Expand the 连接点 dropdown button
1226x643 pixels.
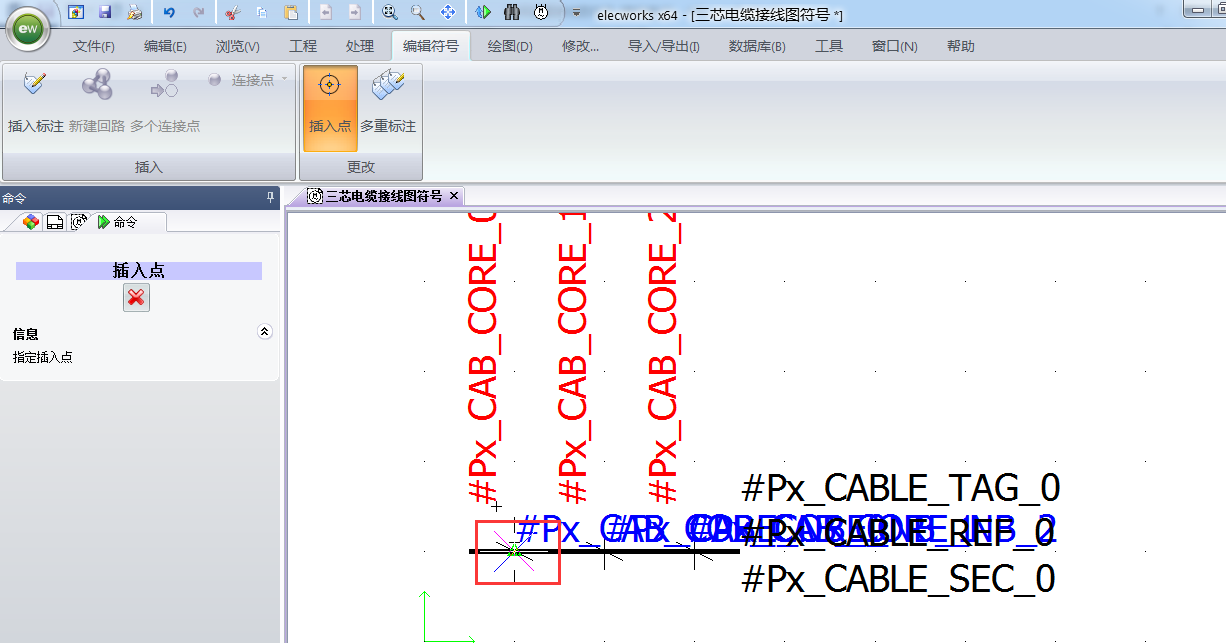pyautogui.click(x=248, y=80)
